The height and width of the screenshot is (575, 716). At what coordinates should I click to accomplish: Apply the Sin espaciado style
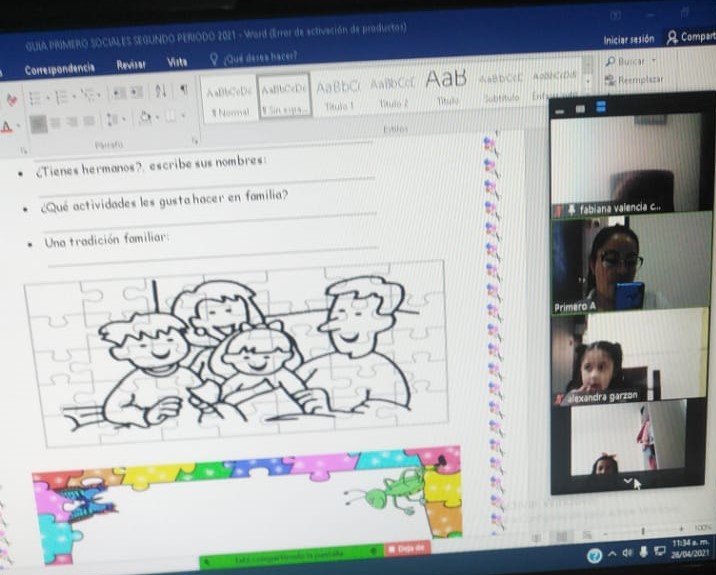(x=284, y=97)
